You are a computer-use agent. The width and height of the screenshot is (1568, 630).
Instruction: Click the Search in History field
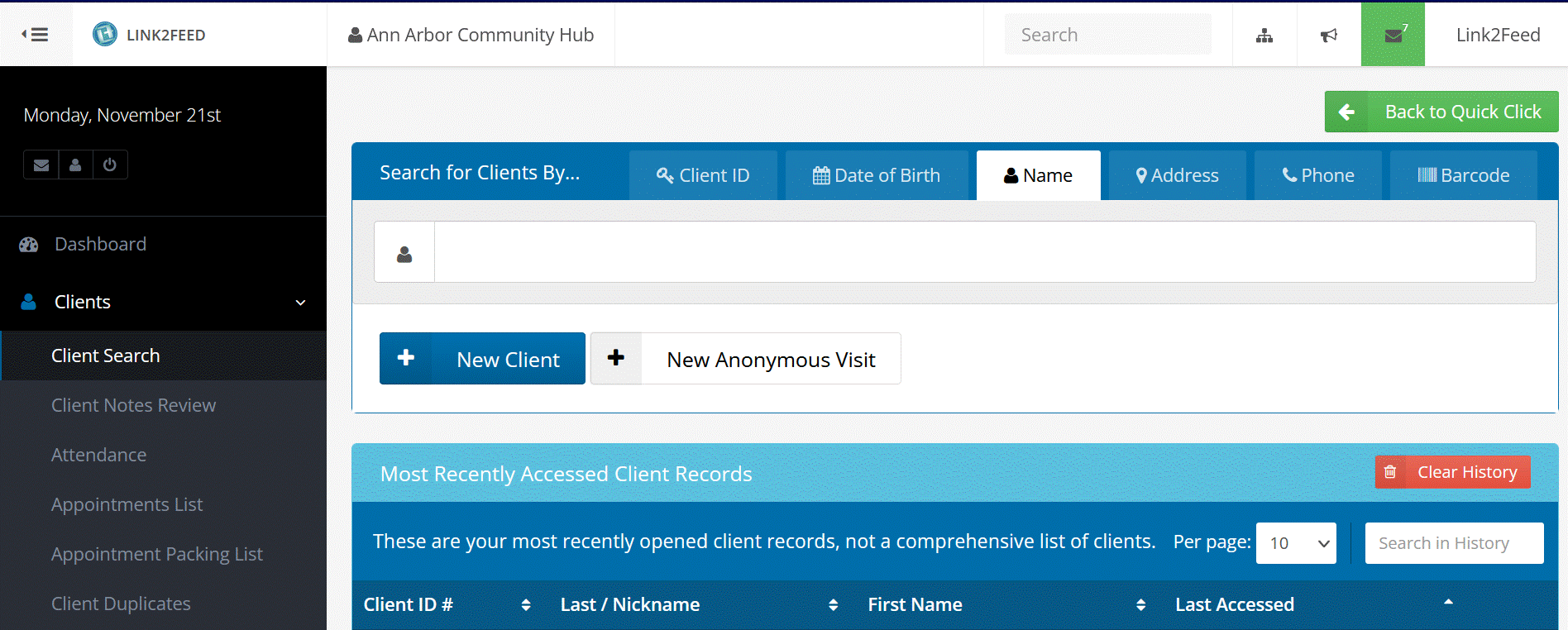[x=1453, y=543]
